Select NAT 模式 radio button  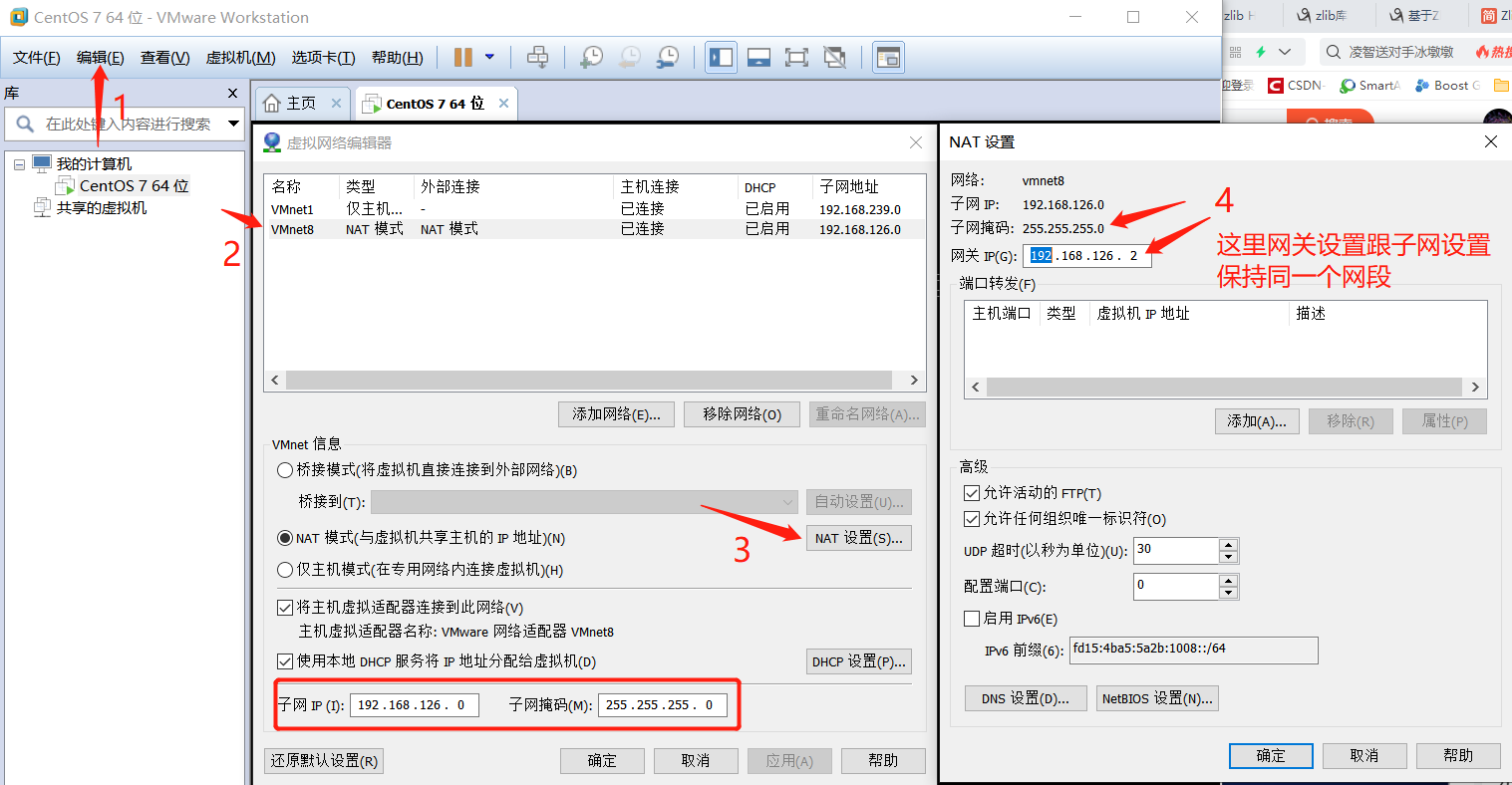pos(285,538)
